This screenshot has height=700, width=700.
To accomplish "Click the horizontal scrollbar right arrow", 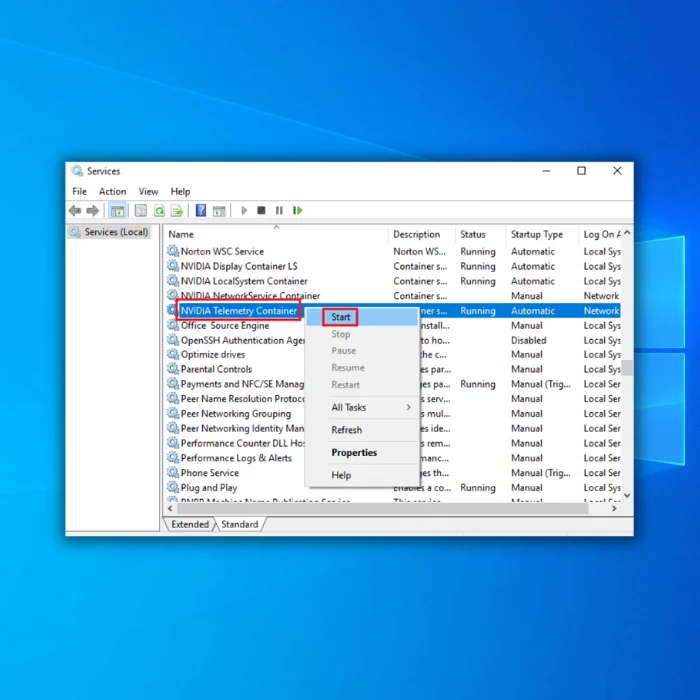I will pyautogui.click(x=615, y=508).
